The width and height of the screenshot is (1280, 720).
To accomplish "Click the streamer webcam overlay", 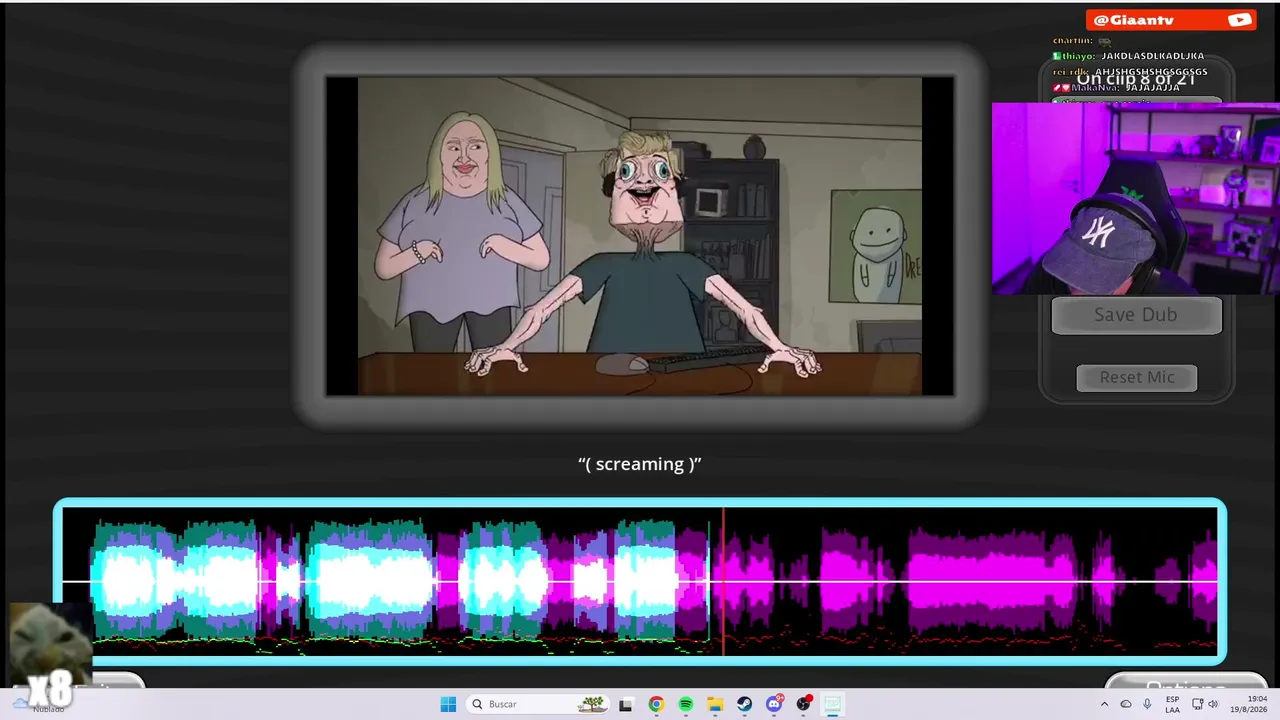I will [x=1136, y=198].
